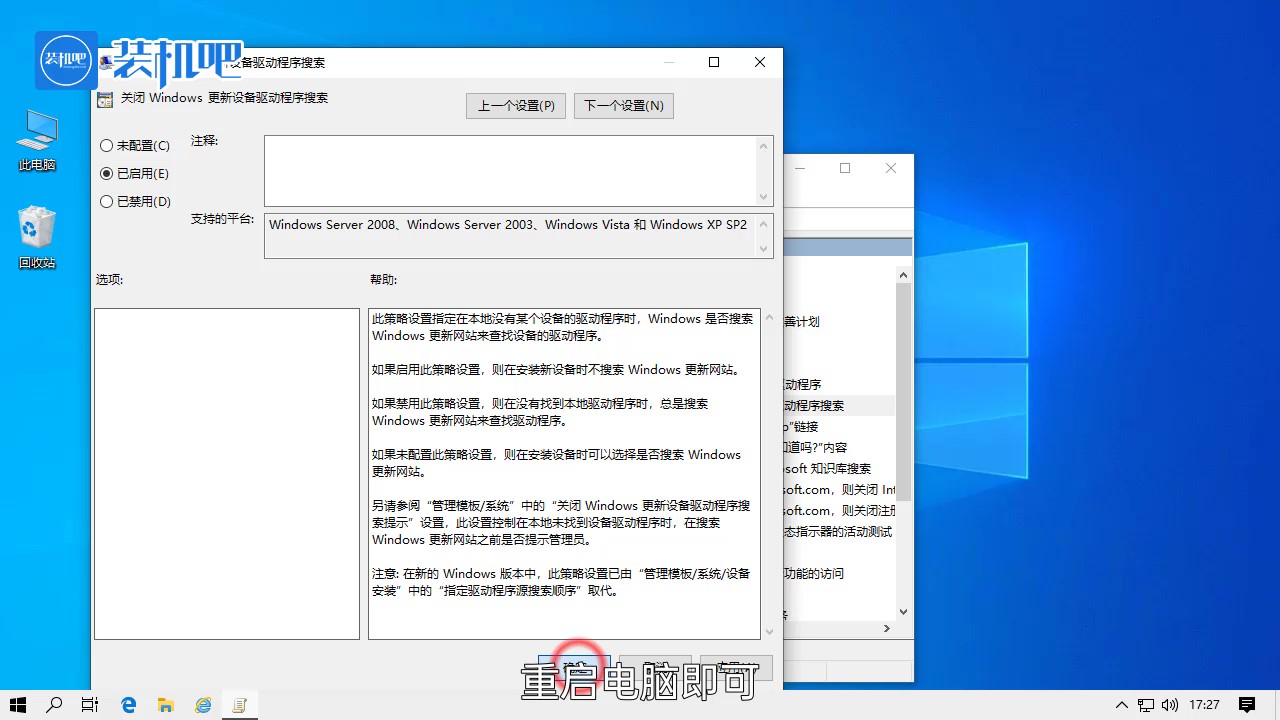The width and height of the screenshot is (1280, 720).
Task: Select the Group Policy Editor taskbar icon
Action: point(240,705)
